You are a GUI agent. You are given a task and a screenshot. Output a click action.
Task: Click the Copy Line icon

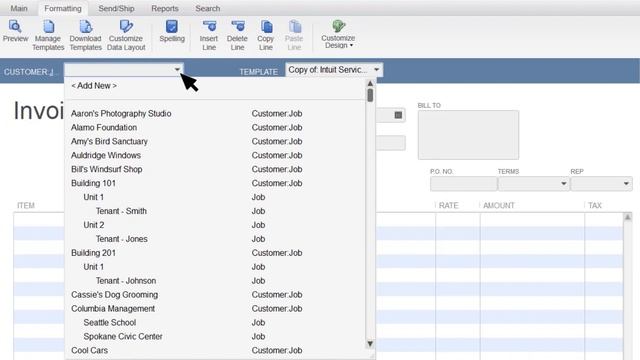coord(266,27)
